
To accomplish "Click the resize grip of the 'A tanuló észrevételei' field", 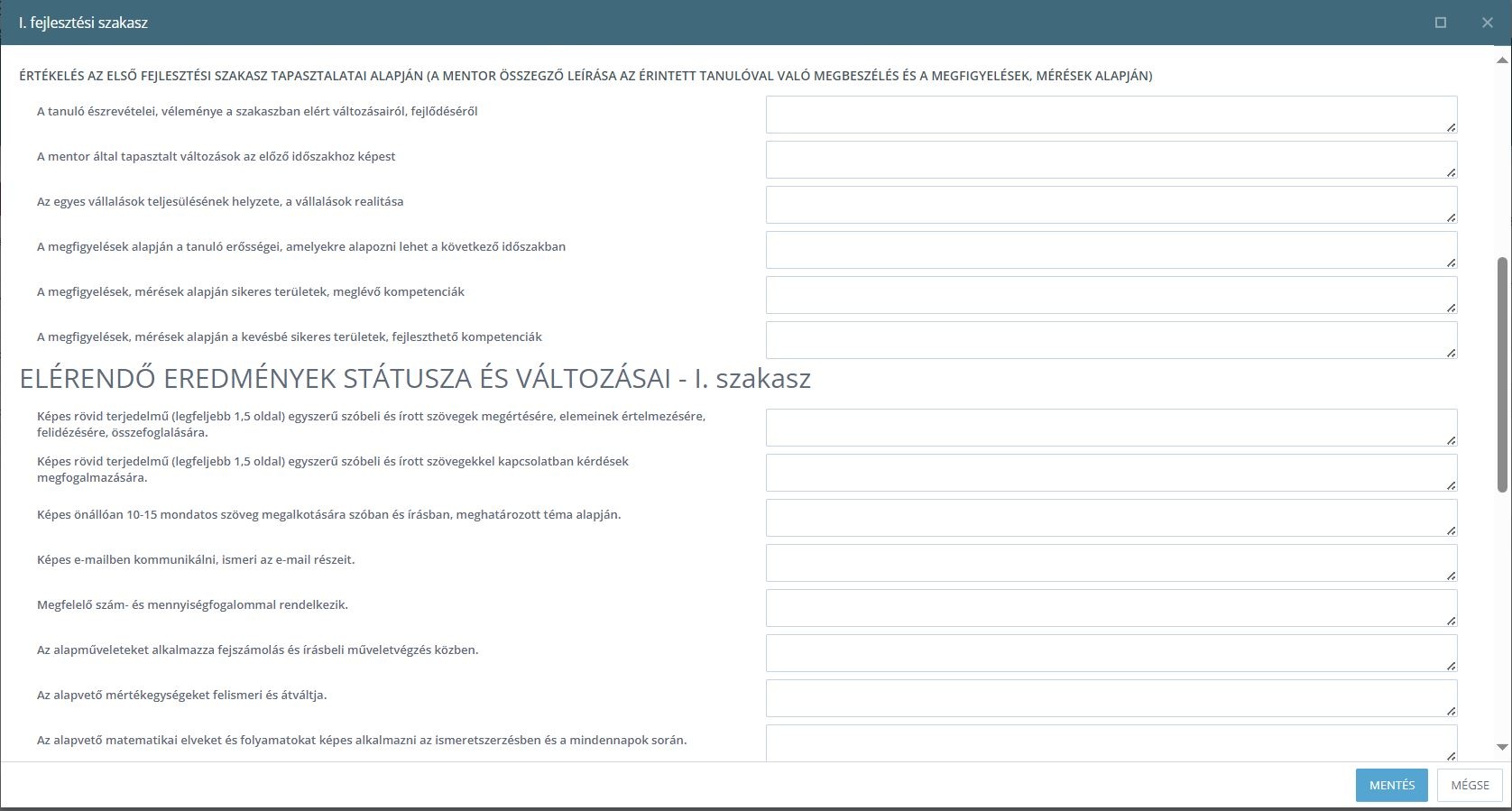I will click(x=1451, y=127).
